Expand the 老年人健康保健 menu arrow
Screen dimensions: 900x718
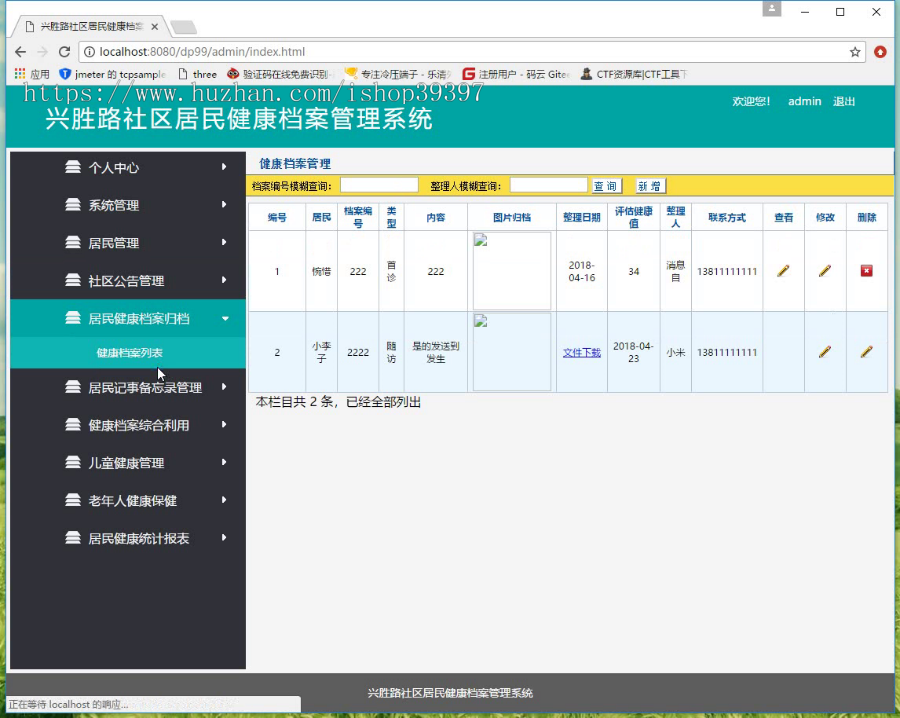[x=224, y=500]
